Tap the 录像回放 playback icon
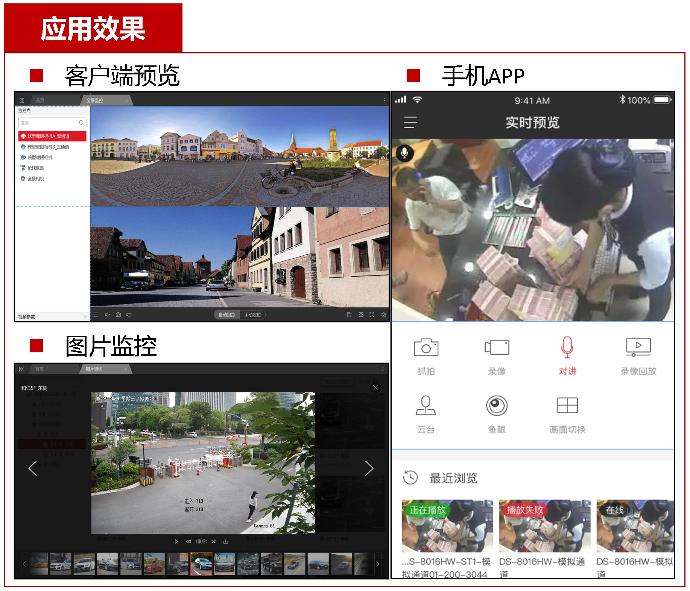 638,347
